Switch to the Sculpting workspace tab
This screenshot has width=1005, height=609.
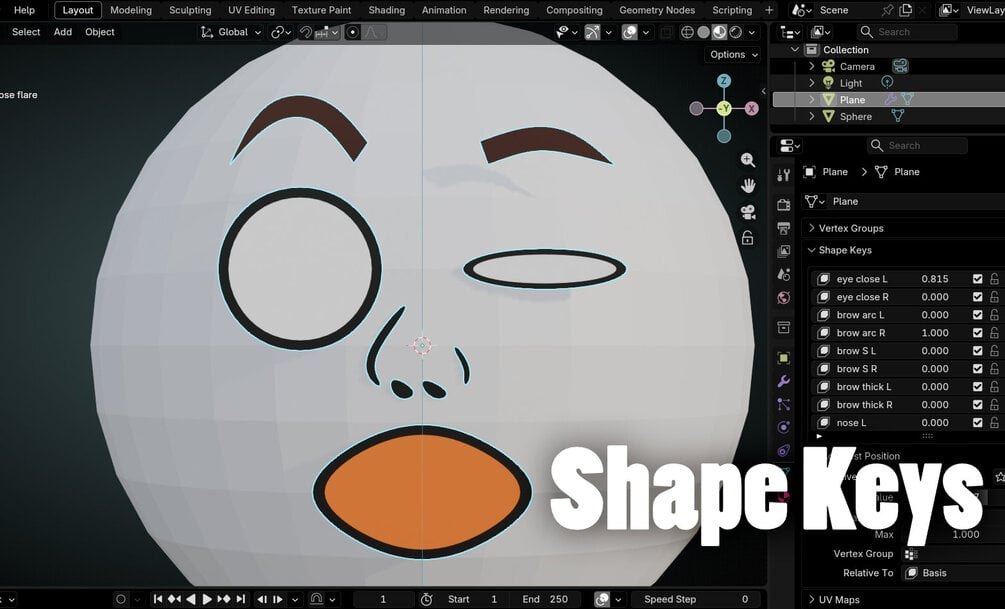point(190,10)
